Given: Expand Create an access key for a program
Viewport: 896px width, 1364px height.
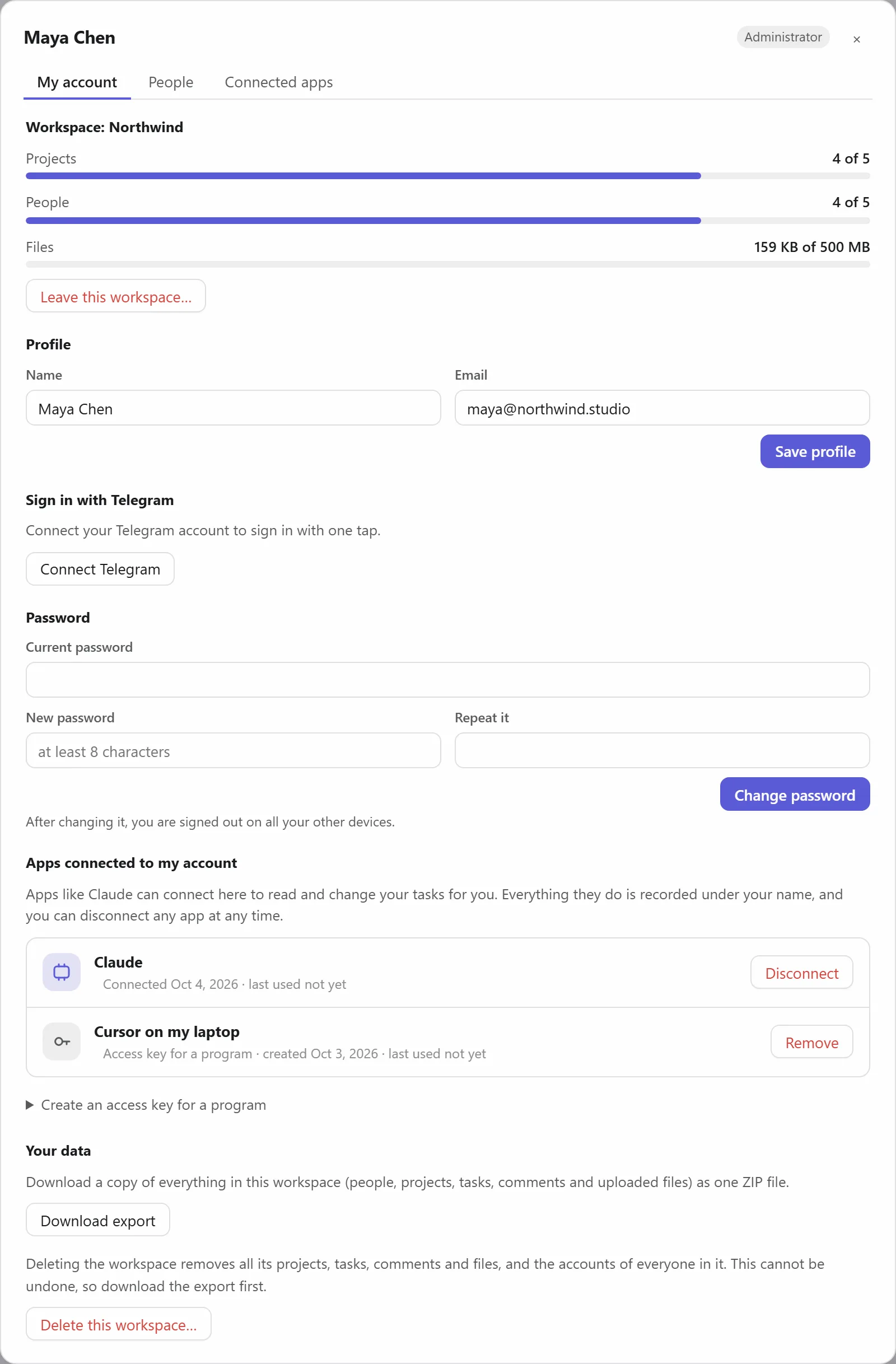Looking at the screenshot, I should click(x=146, y=1105).
